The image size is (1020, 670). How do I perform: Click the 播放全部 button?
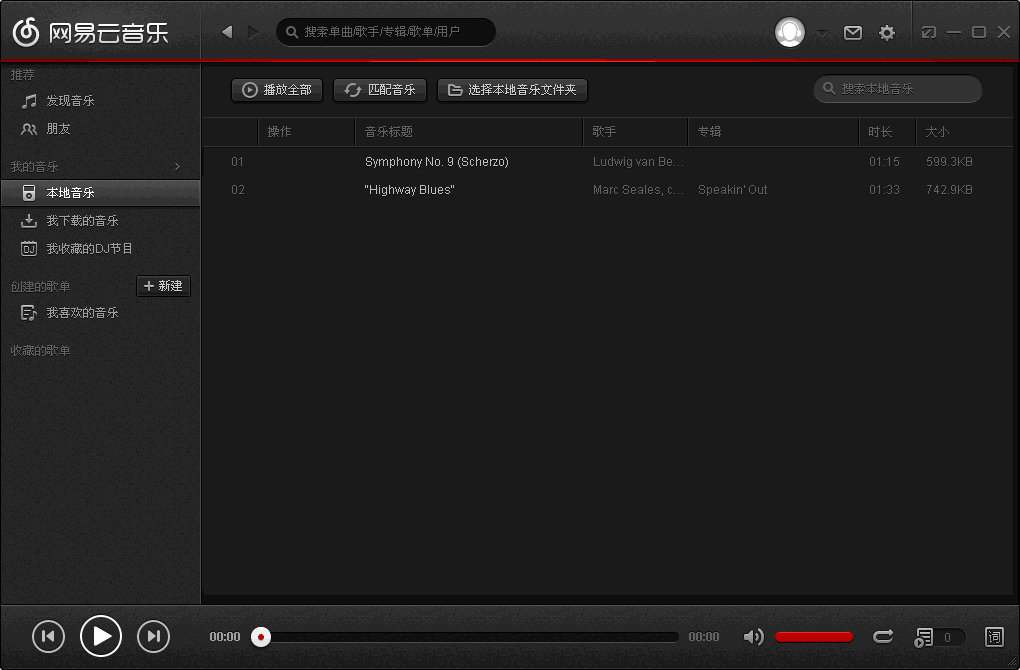(277, 90)
